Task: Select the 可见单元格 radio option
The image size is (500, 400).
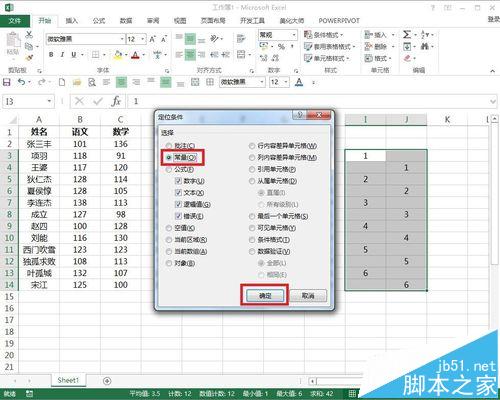Action: tap(272, 228)
